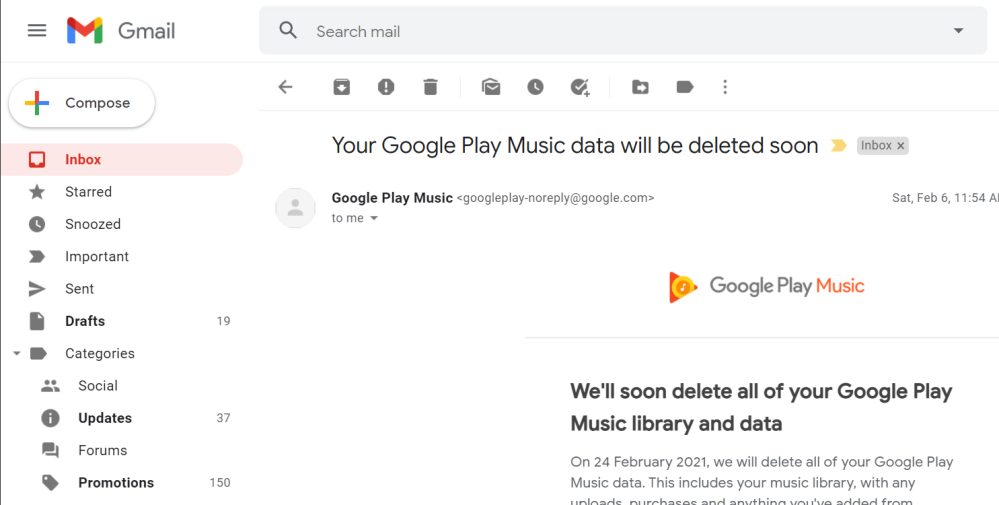This screenshot has width=999, height=505.
Task: Click the Compose button
Action: point(82,103)
